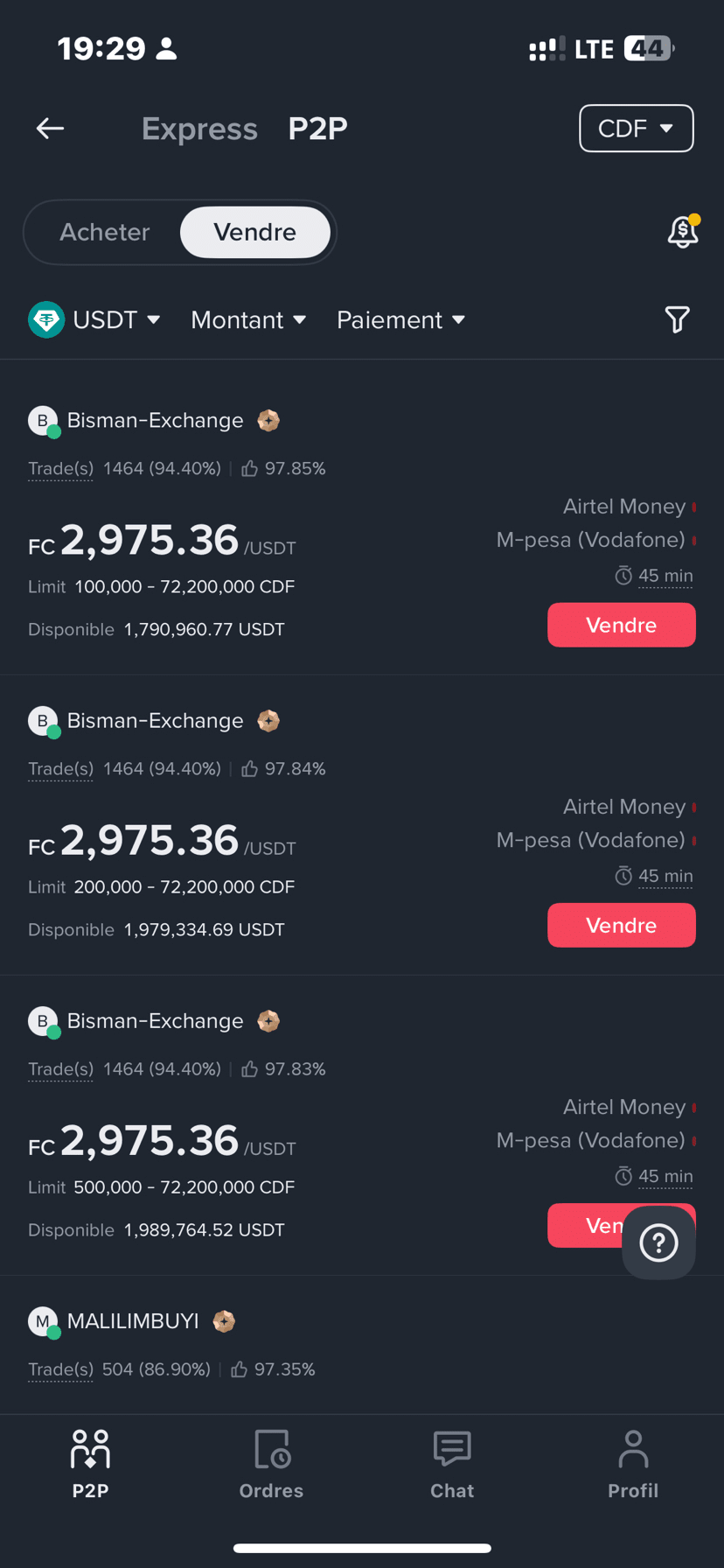Expand the Paiement method dropdown
Image resolution: width=724 pixels, height=1568 pixels.
(400, 319)
